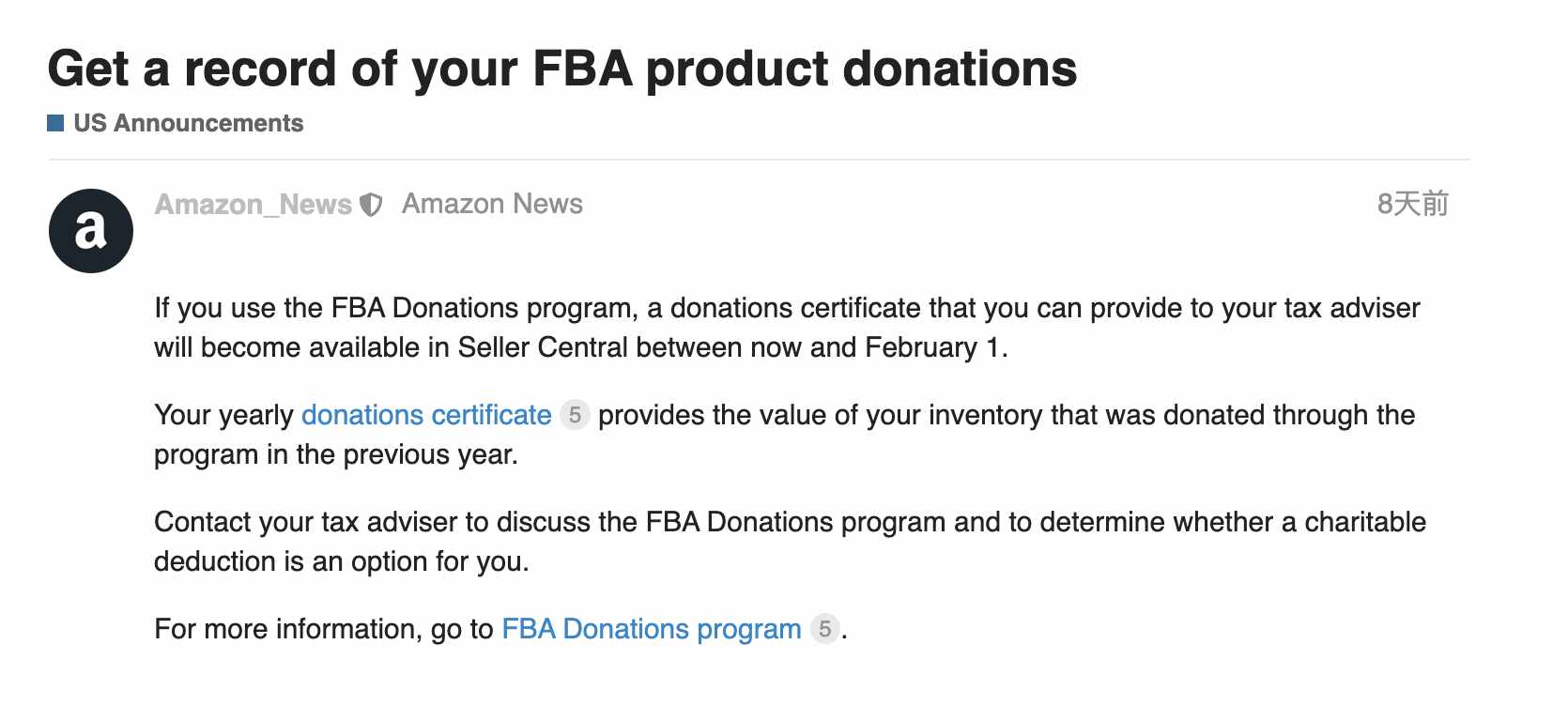The image size is (1568, 721).
Task: Click the Amazon News round avatar
Action: 91,231
